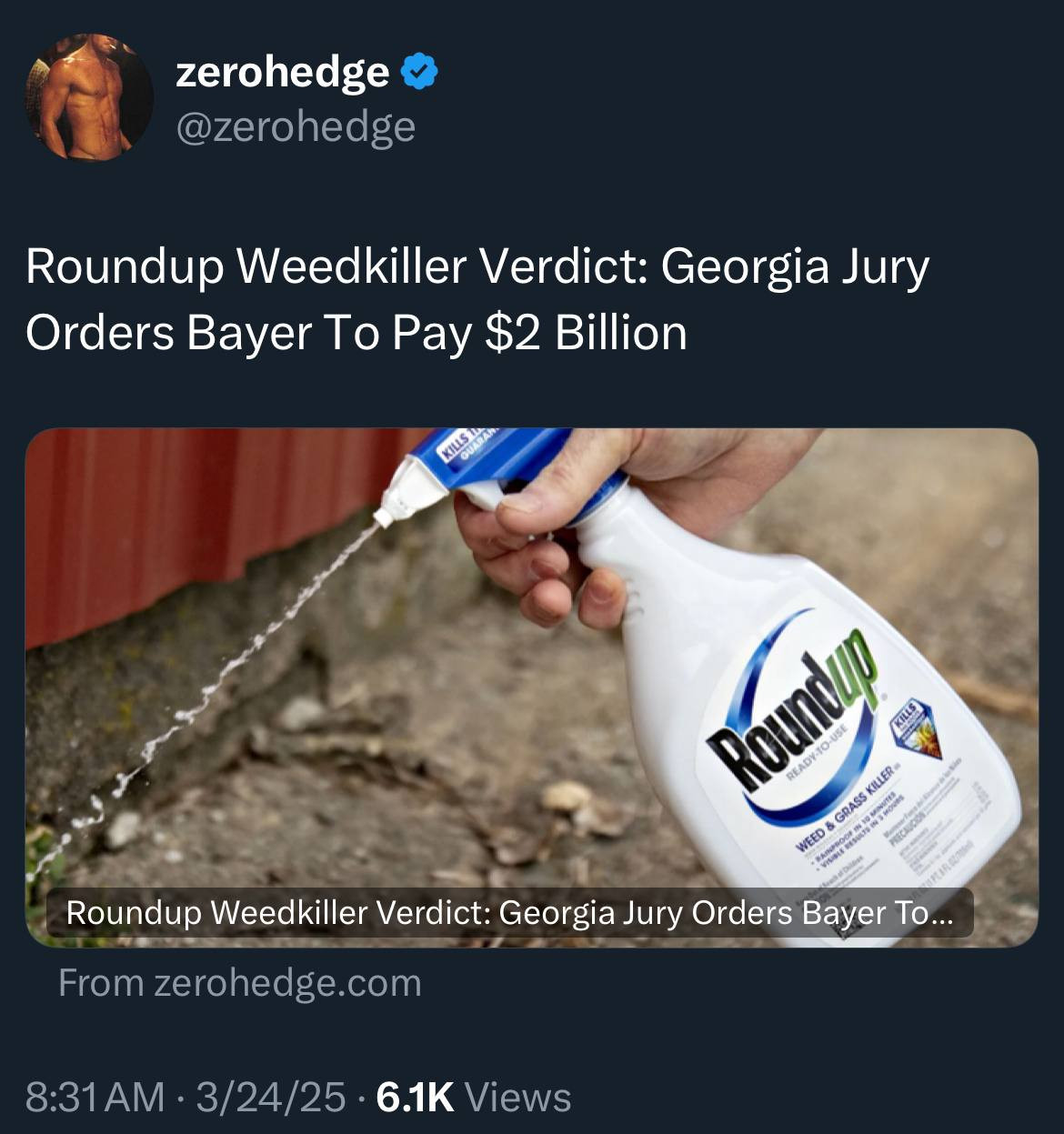Open the zerohedge display name profile
The height and width of the screenshot is (1134, 1064).
[282, 72]
